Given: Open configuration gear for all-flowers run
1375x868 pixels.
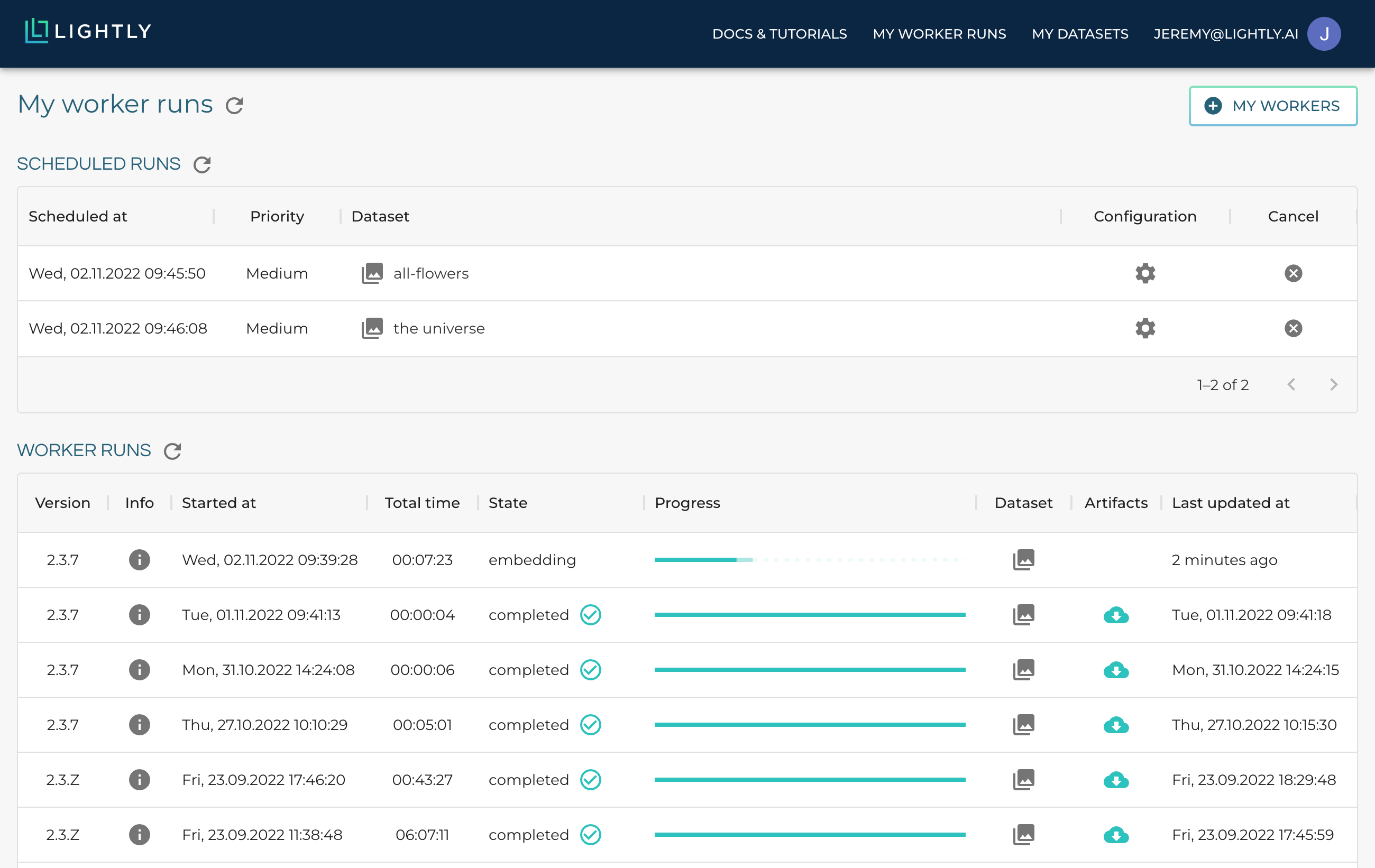Looking at the screenshot, I should point(1145,273).
